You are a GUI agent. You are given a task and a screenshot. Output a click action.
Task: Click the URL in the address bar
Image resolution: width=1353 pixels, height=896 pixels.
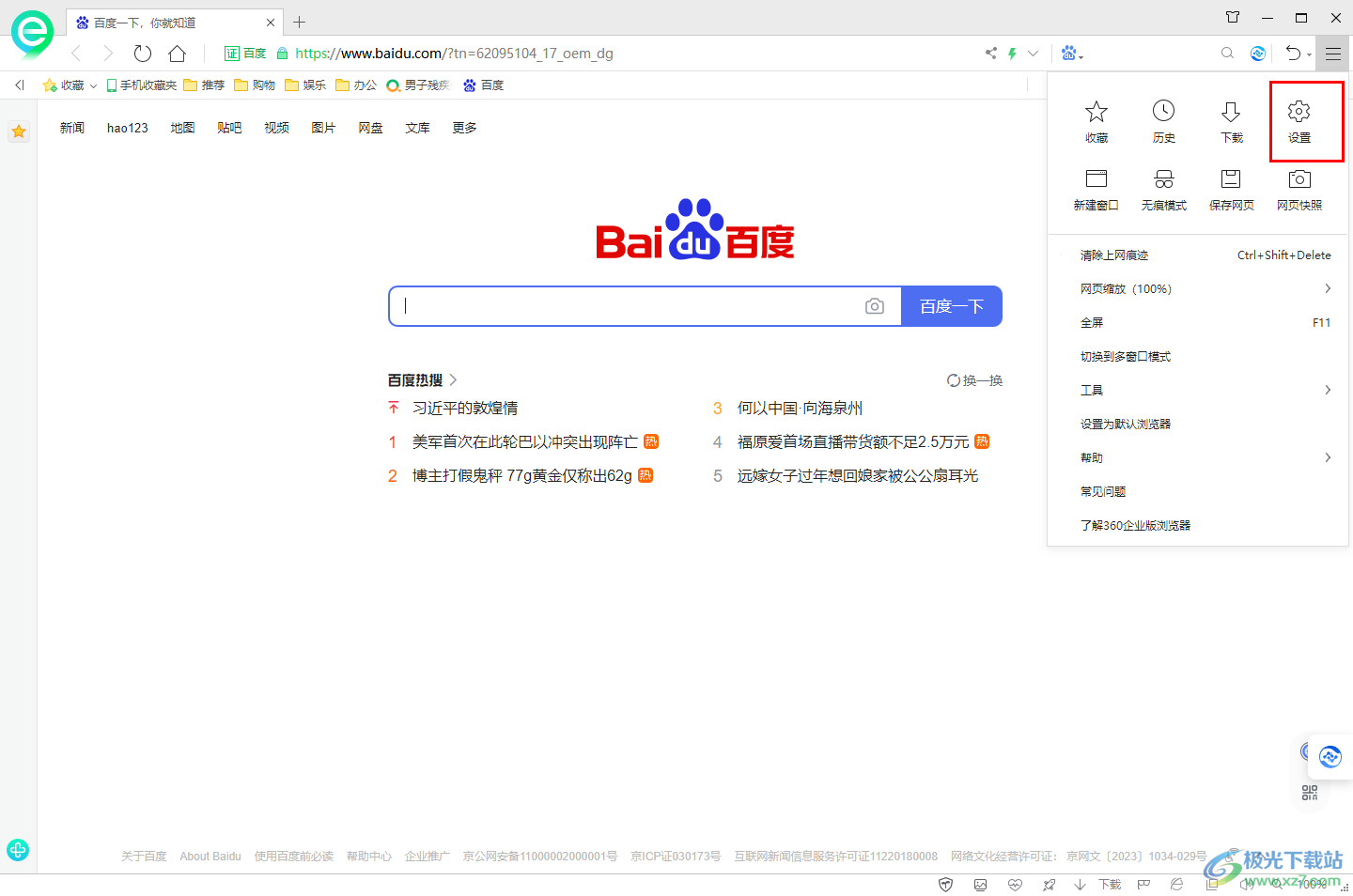pos(454,54)
